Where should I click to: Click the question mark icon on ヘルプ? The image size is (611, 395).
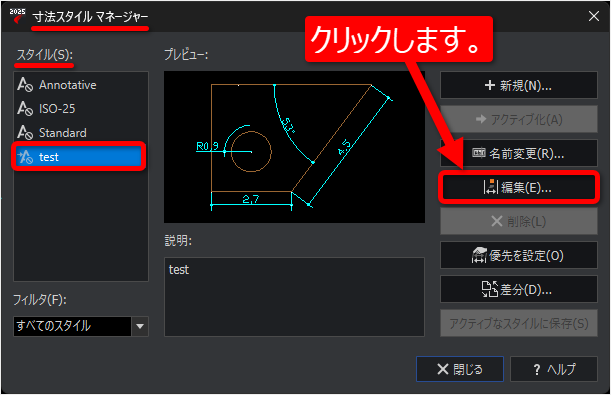coord(537,369)
